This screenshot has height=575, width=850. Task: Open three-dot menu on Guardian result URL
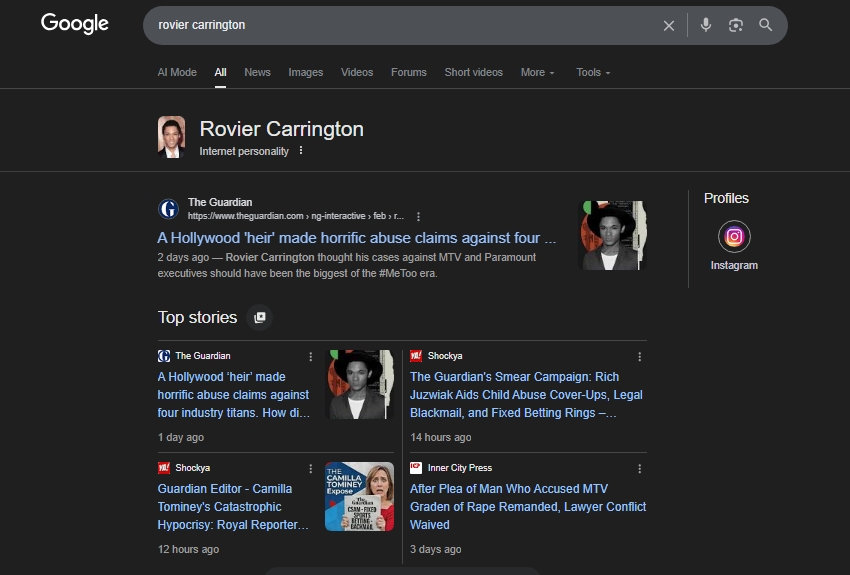click(x=418, y=216)
